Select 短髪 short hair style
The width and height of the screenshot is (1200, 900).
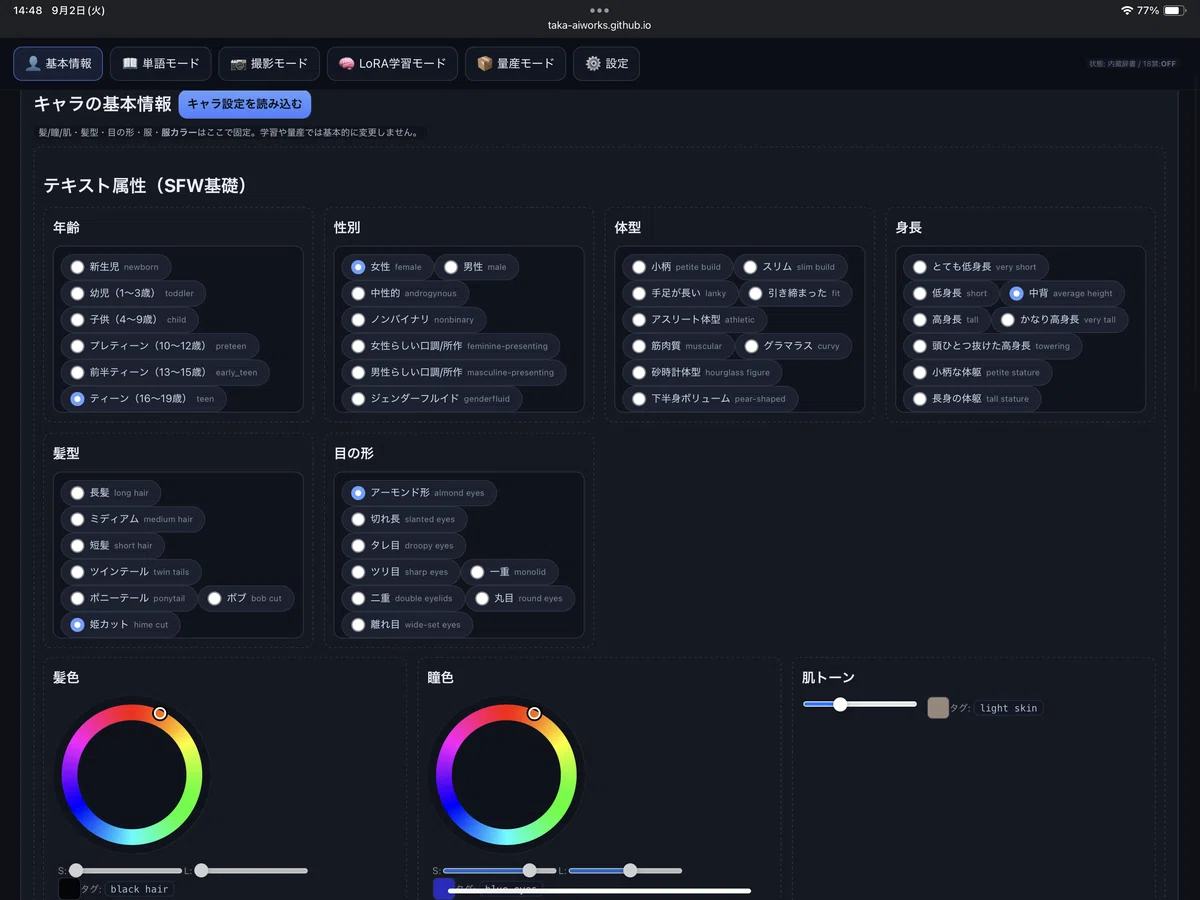112,546
